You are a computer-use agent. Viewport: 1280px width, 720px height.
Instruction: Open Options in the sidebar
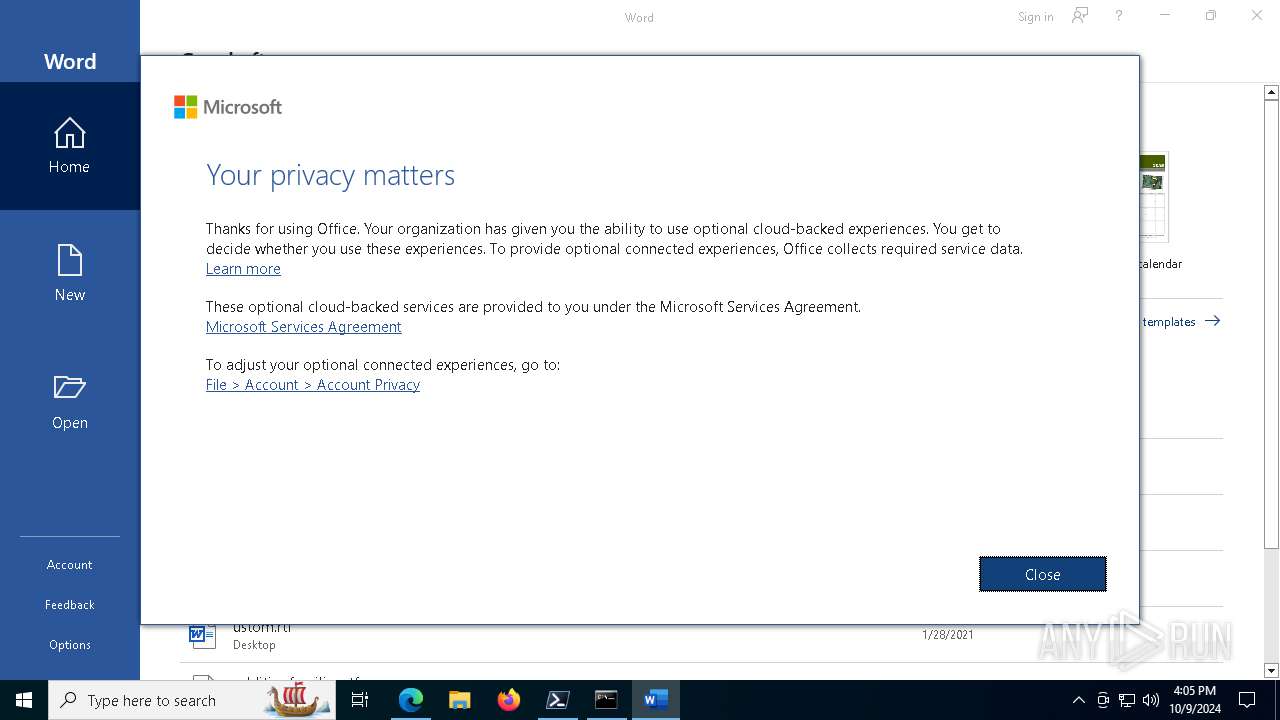[69, 645]
